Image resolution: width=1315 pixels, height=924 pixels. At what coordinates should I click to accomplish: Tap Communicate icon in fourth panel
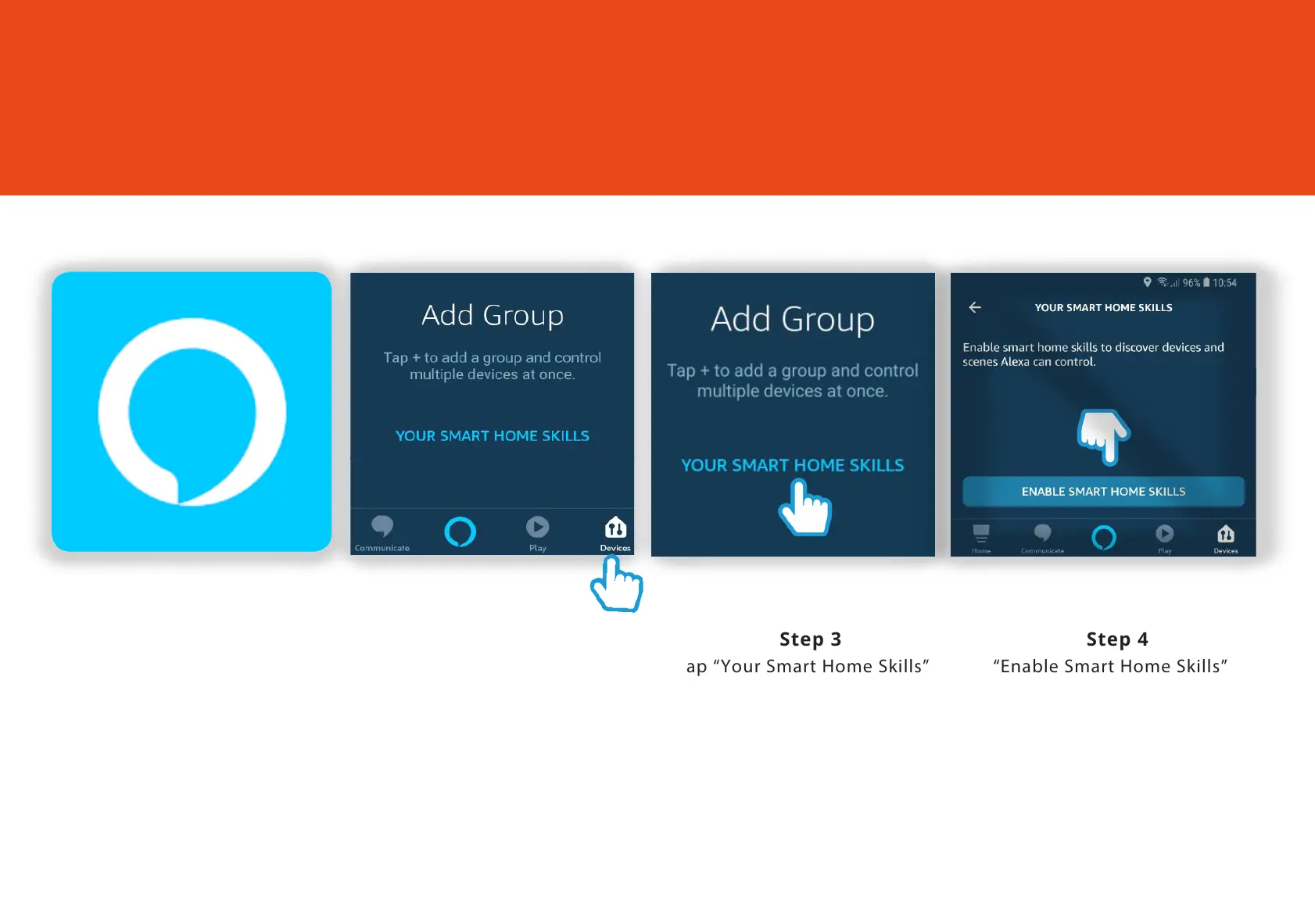[1042, 533]
